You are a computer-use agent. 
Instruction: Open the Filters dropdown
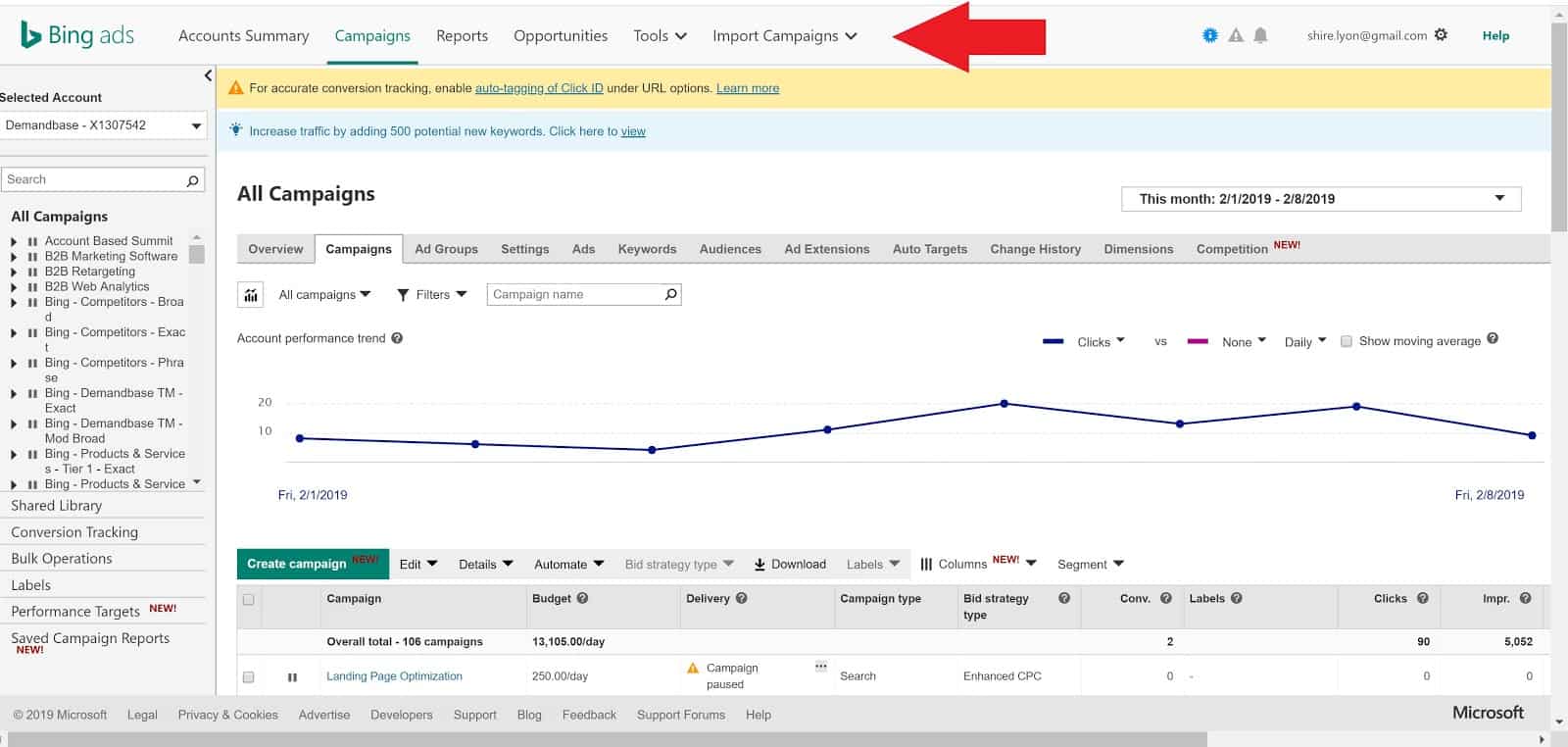pyautogui.click(x=431, y=294)
